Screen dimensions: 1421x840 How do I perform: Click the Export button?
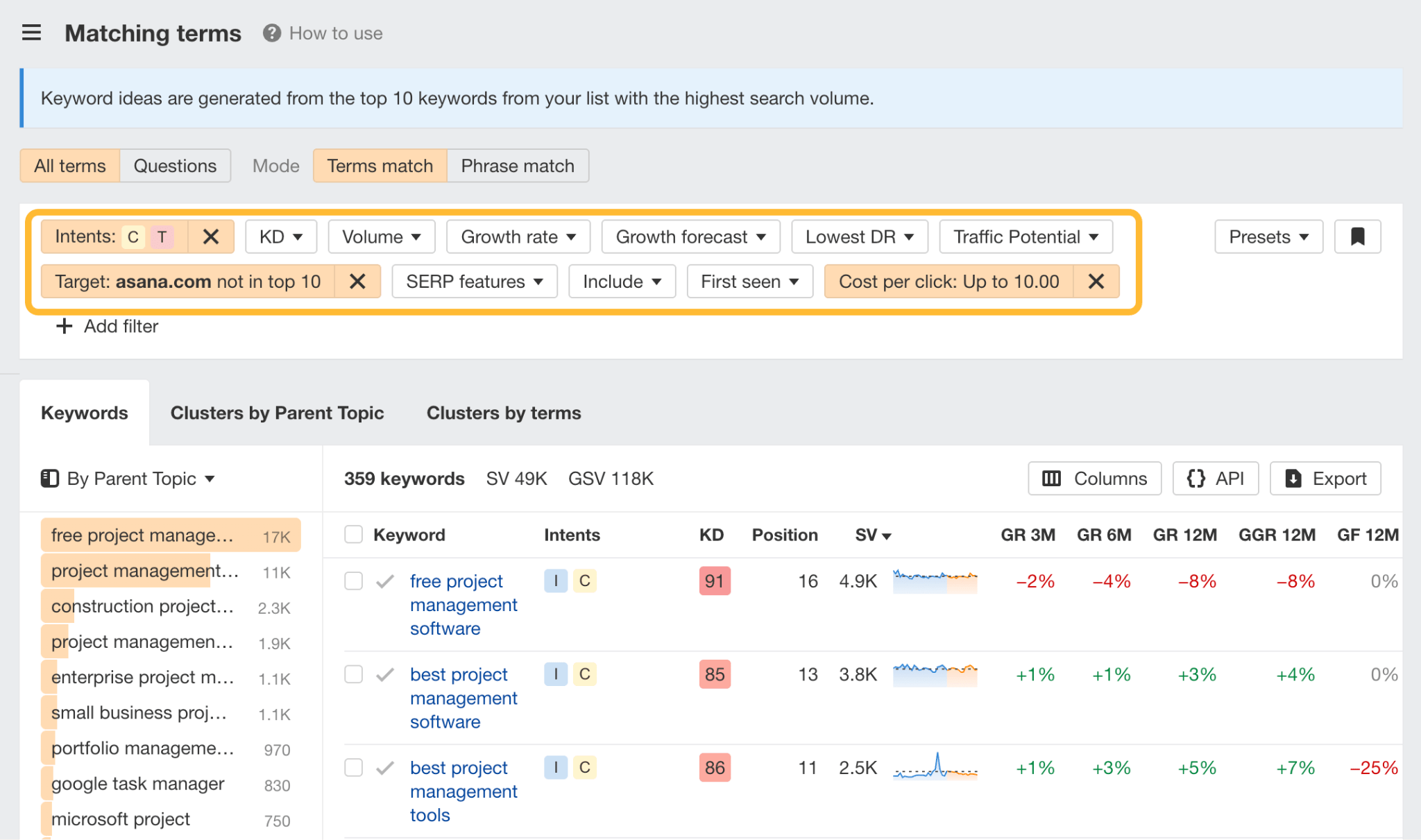[x=1325, y=478]
